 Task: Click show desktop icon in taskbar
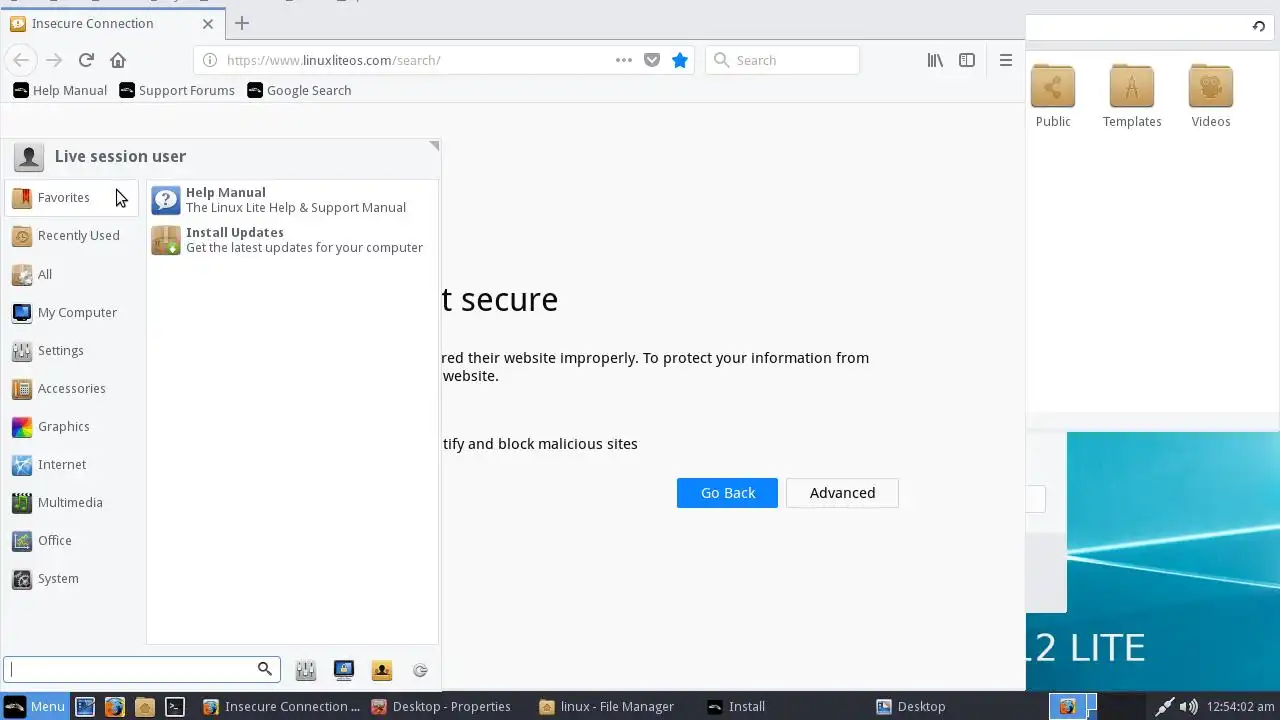coord(85,706)
